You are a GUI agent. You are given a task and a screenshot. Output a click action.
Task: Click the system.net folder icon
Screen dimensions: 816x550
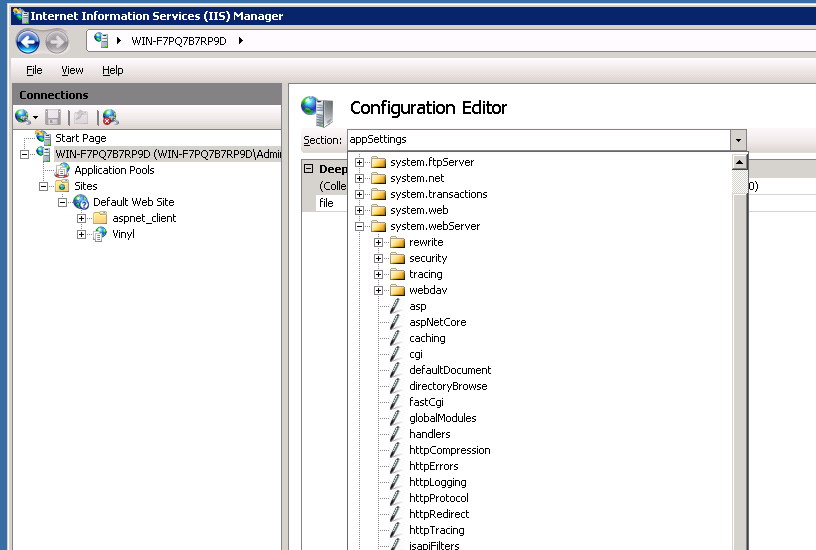coord(379,178)
